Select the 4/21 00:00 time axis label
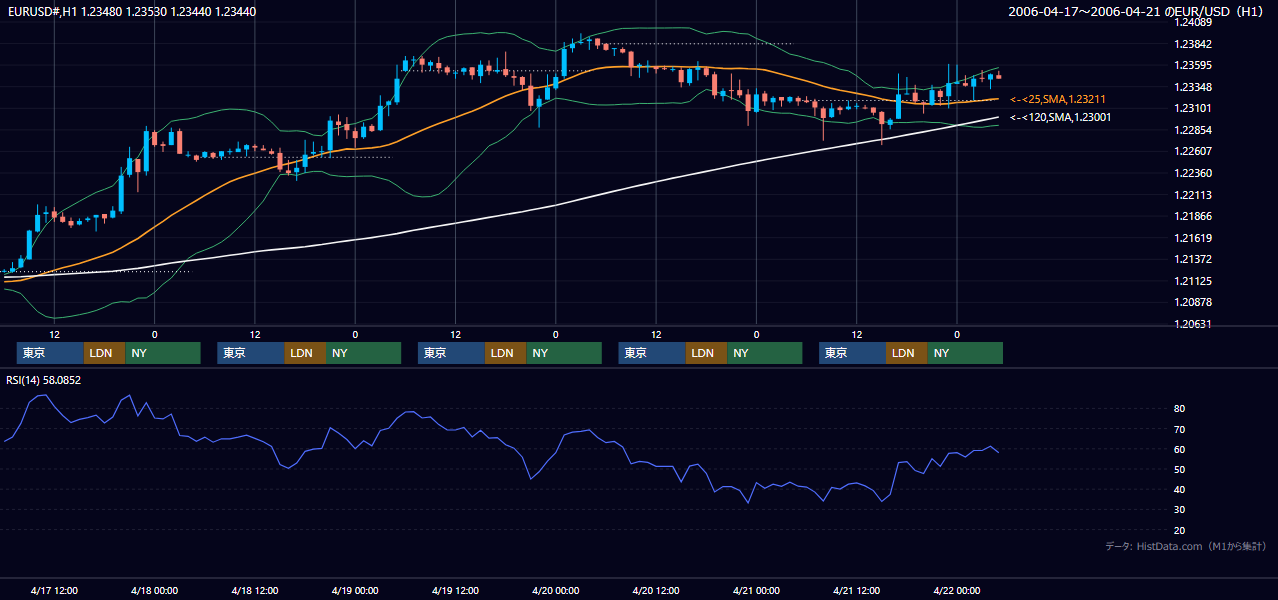This screenshot has width=1278, height=600. 756,591
